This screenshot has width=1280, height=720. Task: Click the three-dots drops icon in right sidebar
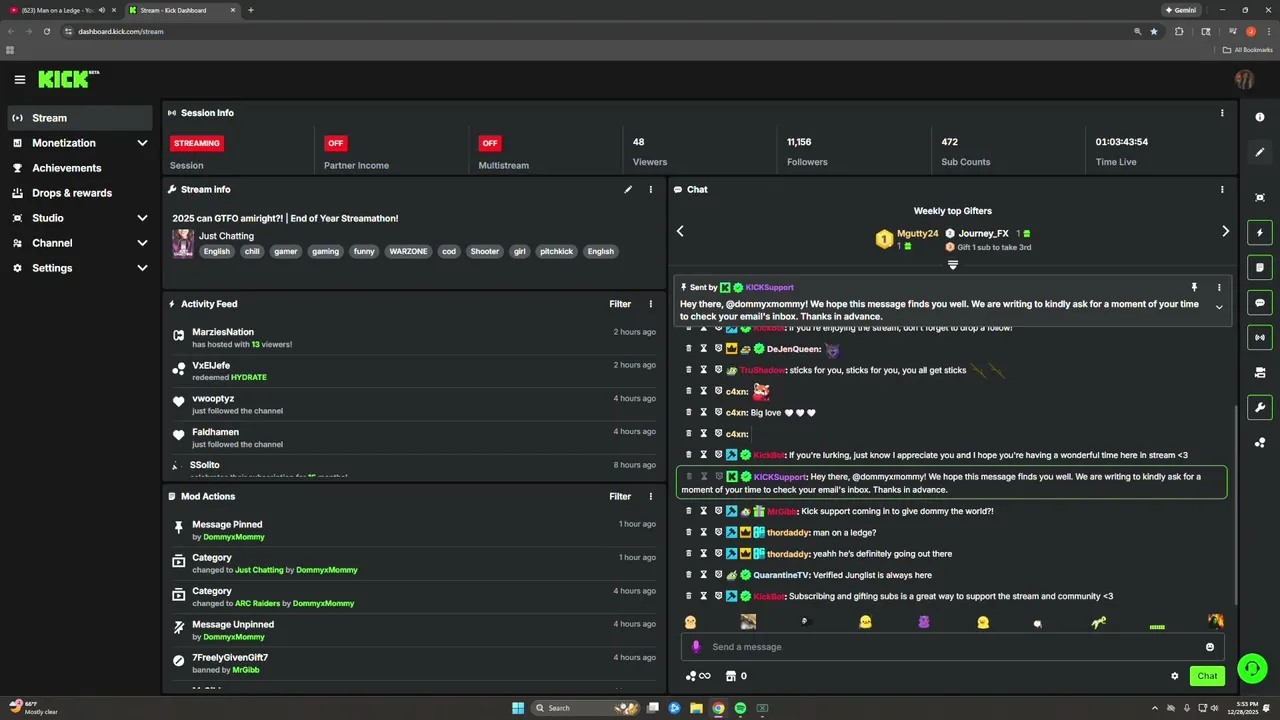[1259, 442]
